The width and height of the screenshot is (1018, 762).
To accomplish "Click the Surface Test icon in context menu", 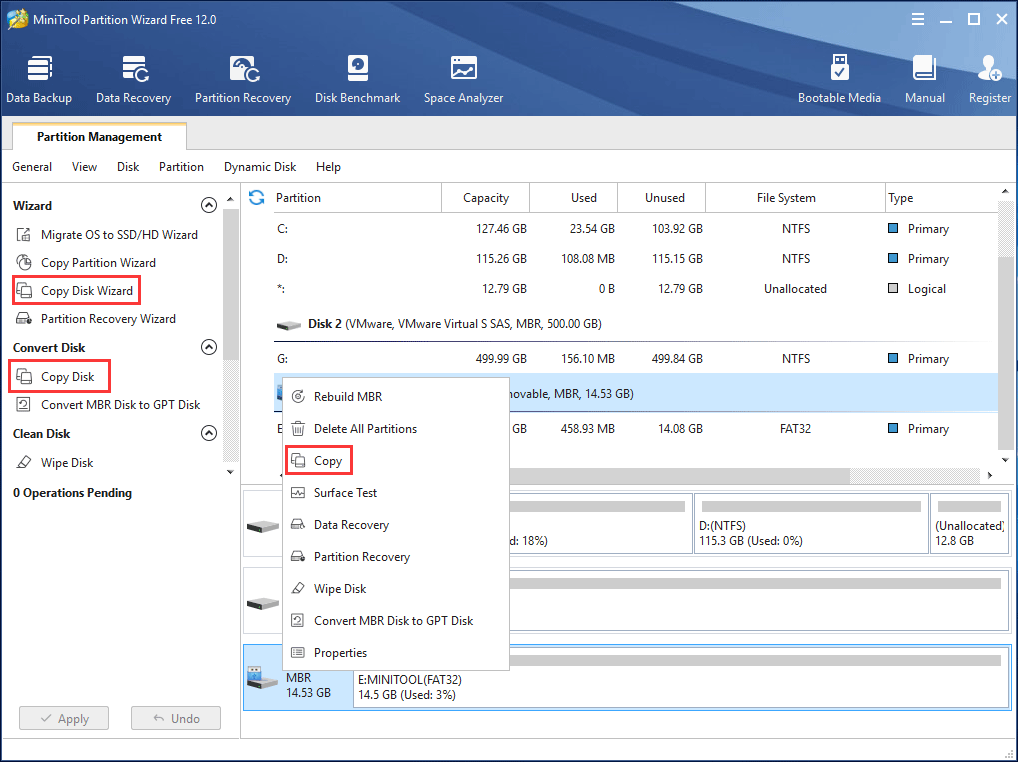I will tap(298, 493).
